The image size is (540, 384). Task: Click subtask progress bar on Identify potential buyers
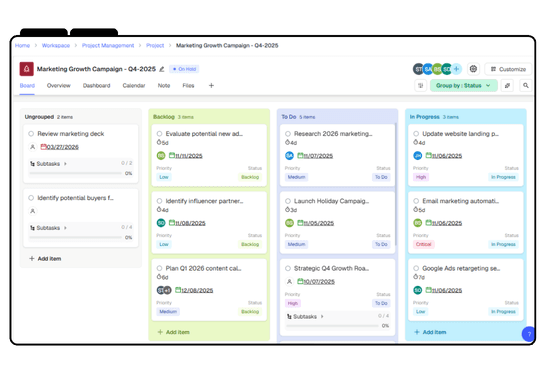[76, 237]
